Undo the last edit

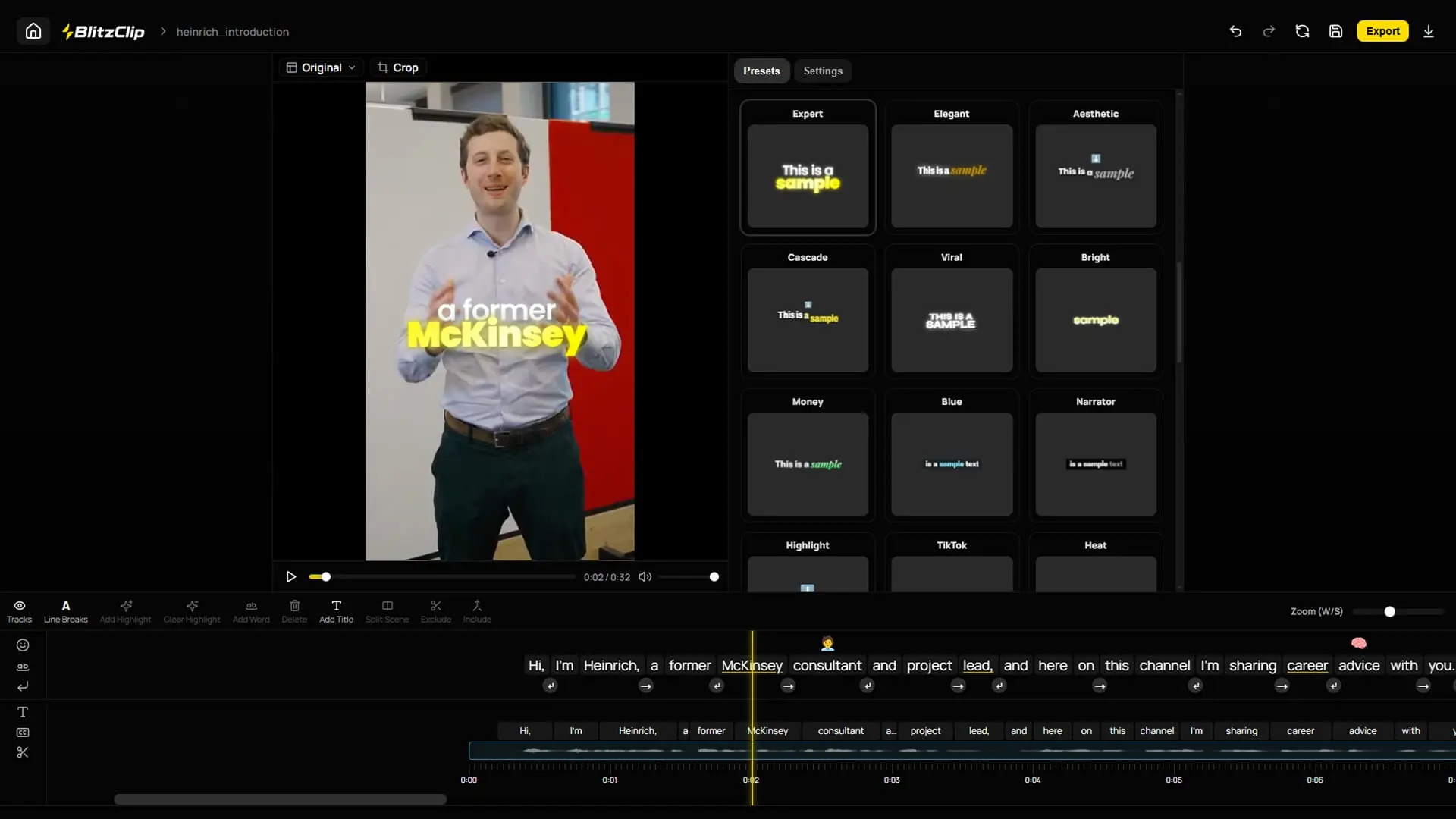1235,31
